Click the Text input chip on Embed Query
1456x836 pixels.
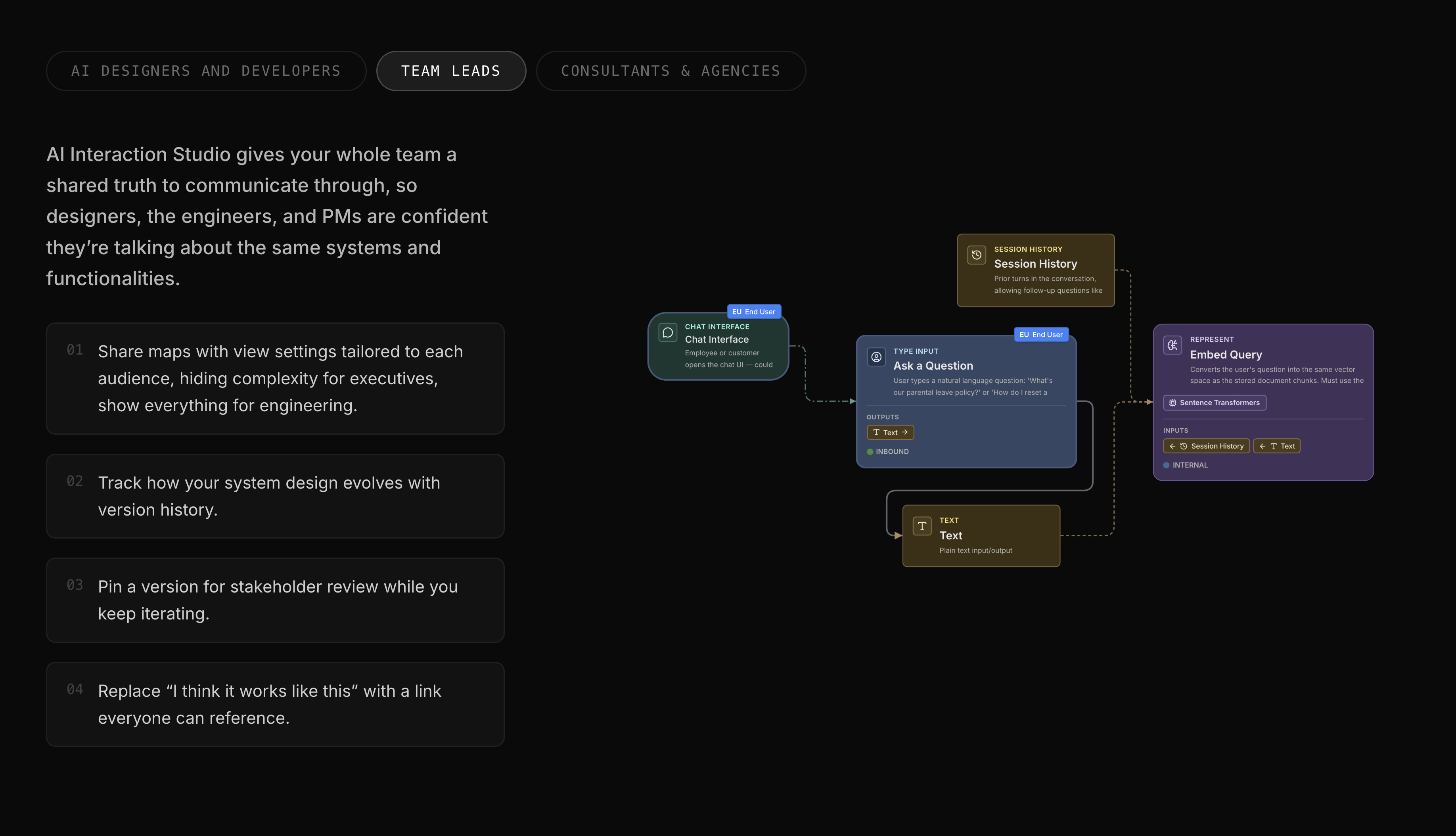(1277, 445)
